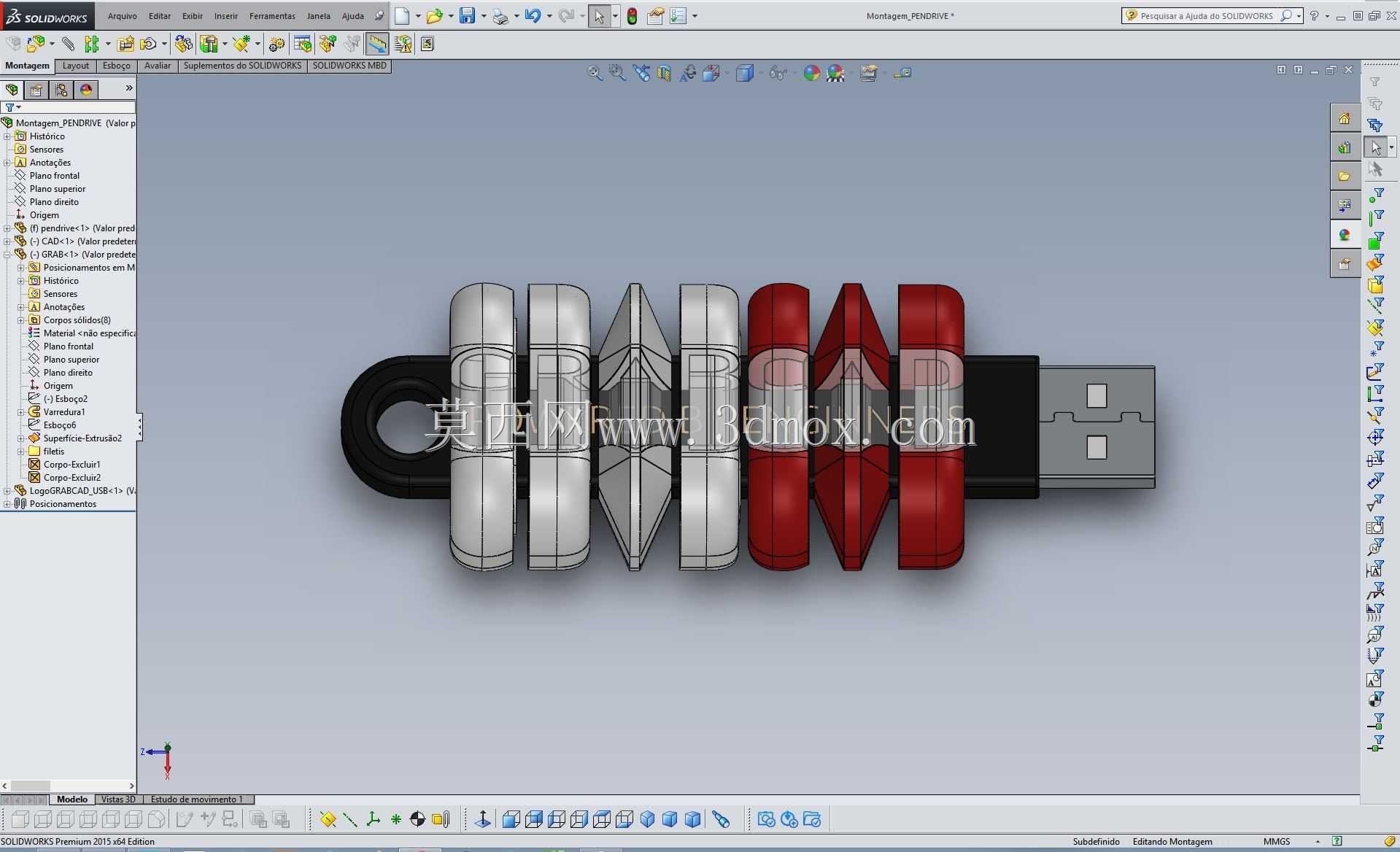1400x852 pixels.
Task: Click the New document icon
Action: [402, 16]
